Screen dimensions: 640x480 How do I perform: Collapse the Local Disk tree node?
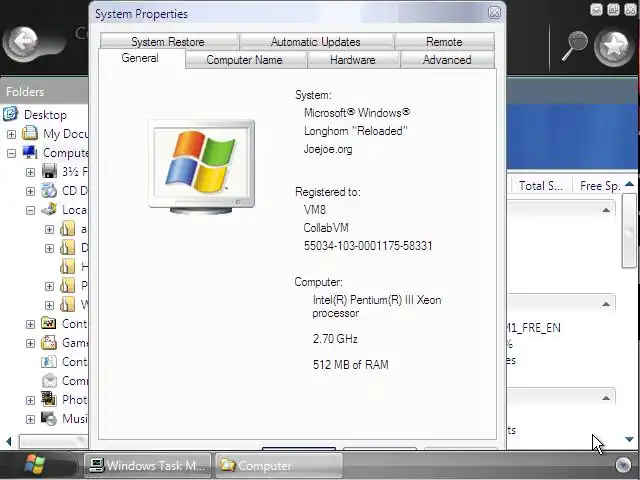[30, 210]
